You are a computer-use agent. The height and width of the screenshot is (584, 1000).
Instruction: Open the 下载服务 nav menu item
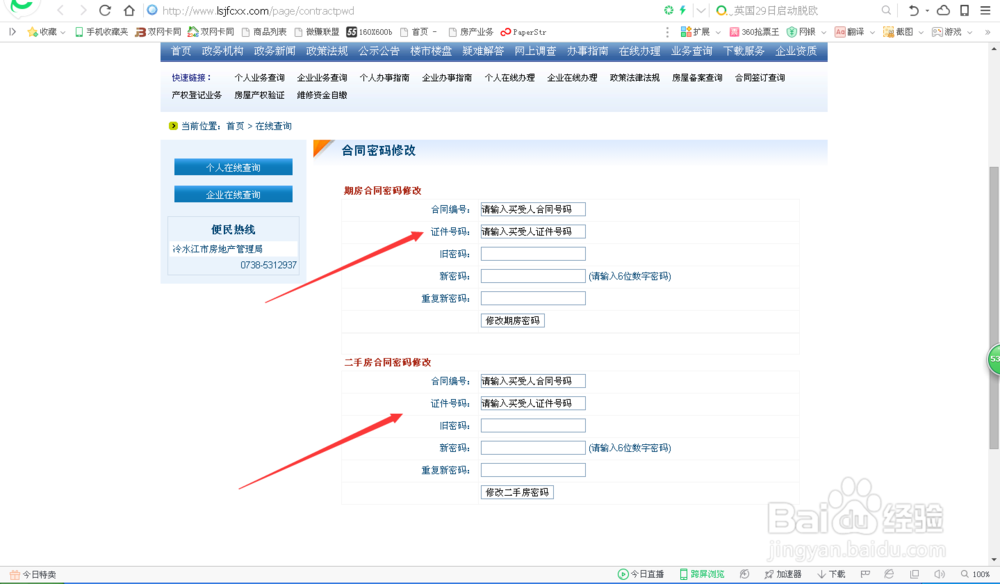pos(744,51)
